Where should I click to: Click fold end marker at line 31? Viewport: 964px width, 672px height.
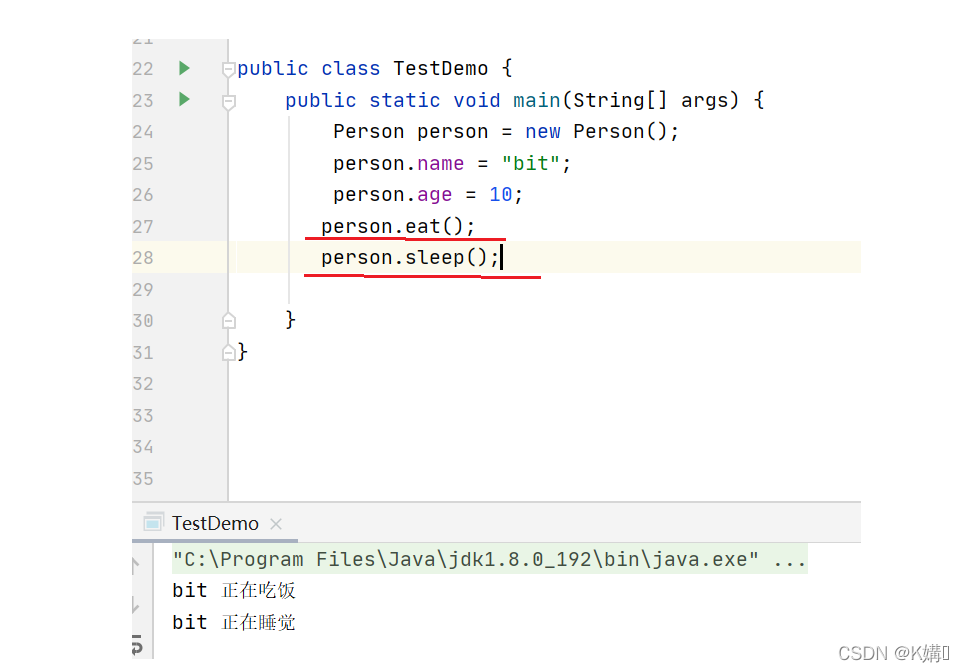229,352
